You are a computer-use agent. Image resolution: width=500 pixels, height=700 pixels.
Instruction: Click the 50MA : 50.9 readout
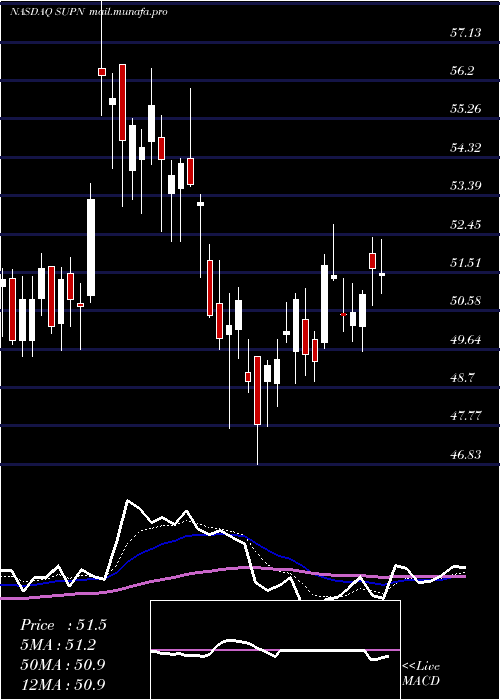pyautogui.click(x=63, y=664)
